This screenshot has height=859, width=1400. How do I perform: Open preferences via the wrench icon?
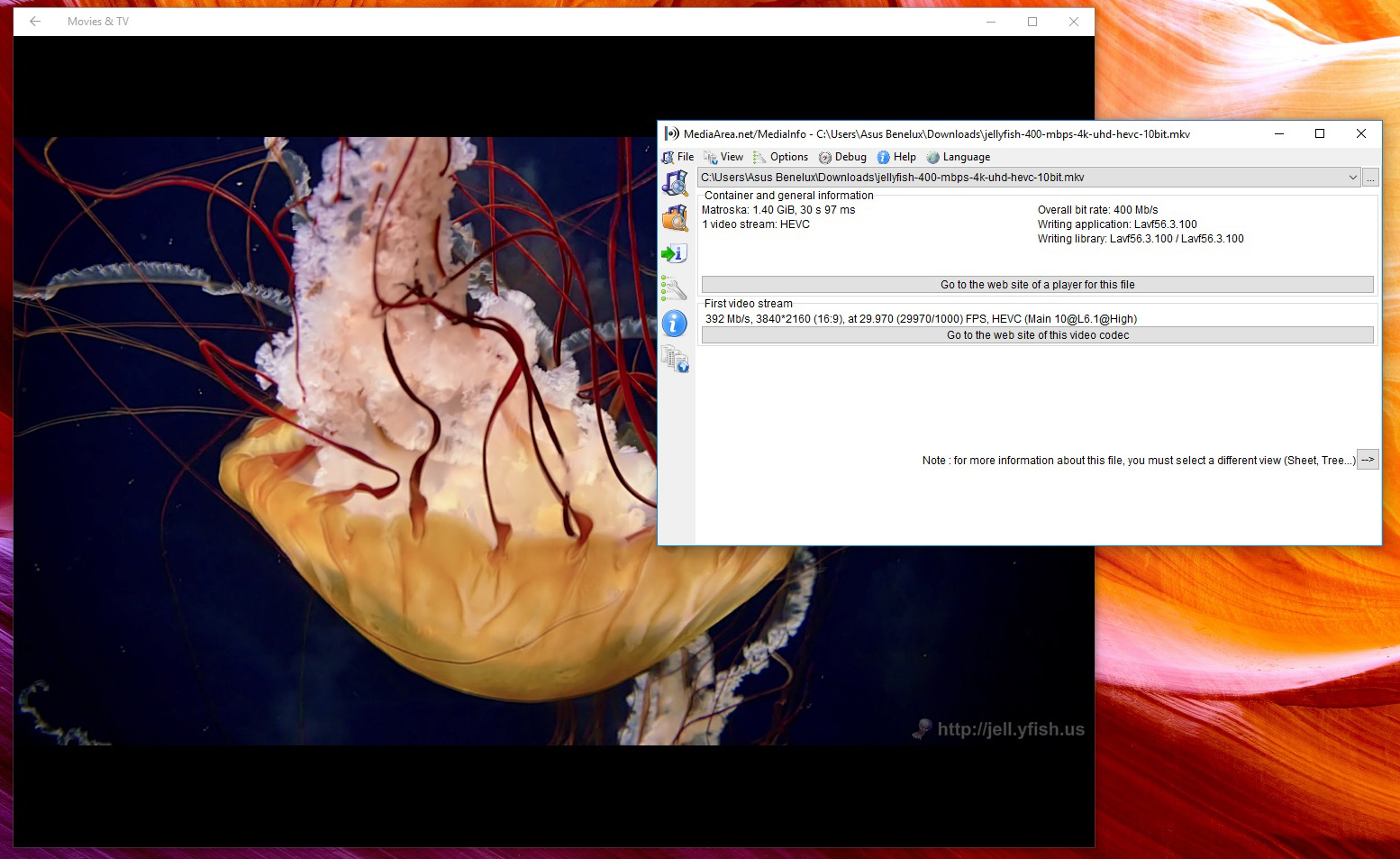675,288
